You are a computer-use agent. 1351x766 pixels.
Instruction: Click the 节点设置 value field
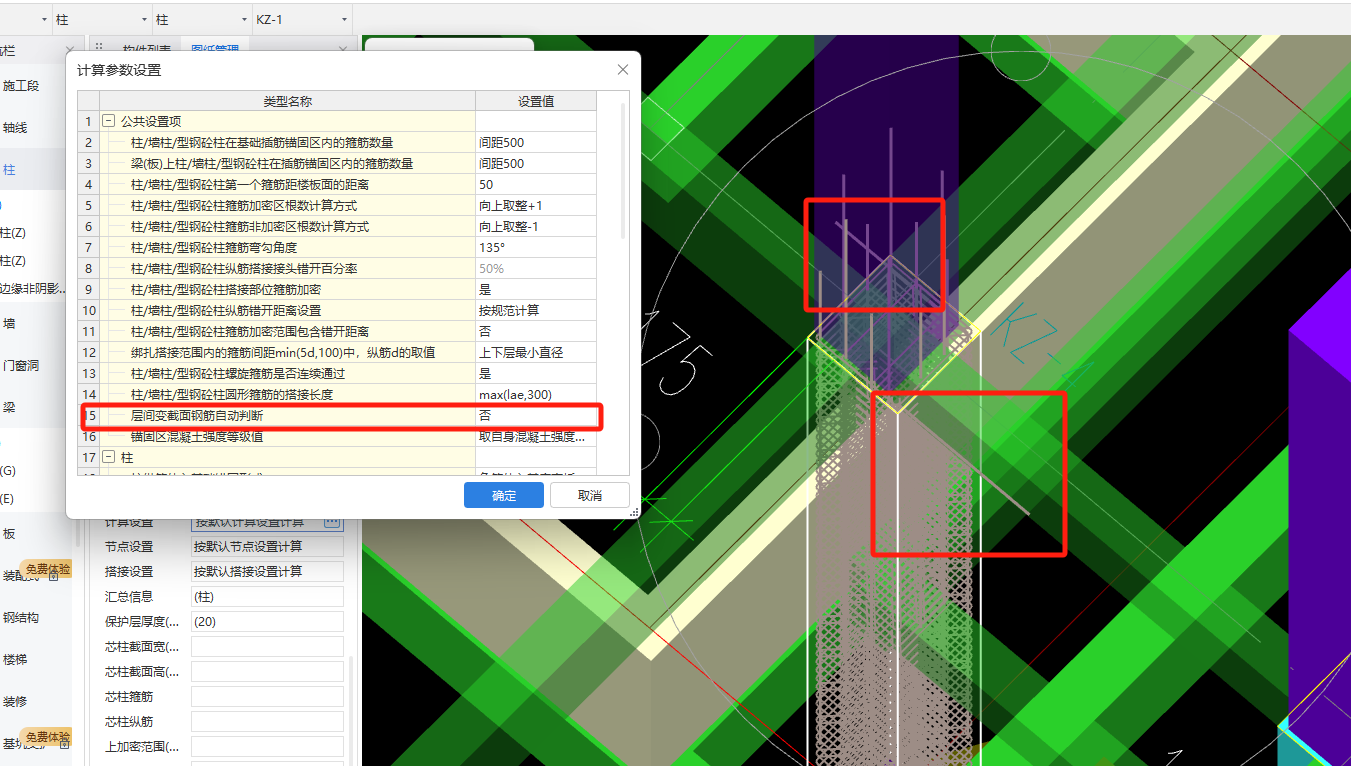(x=267, y=547)
